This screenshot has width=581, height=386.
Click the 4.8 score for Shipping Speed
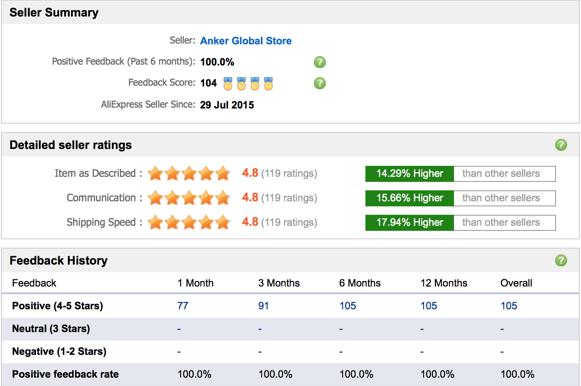(x=250, y=222)
